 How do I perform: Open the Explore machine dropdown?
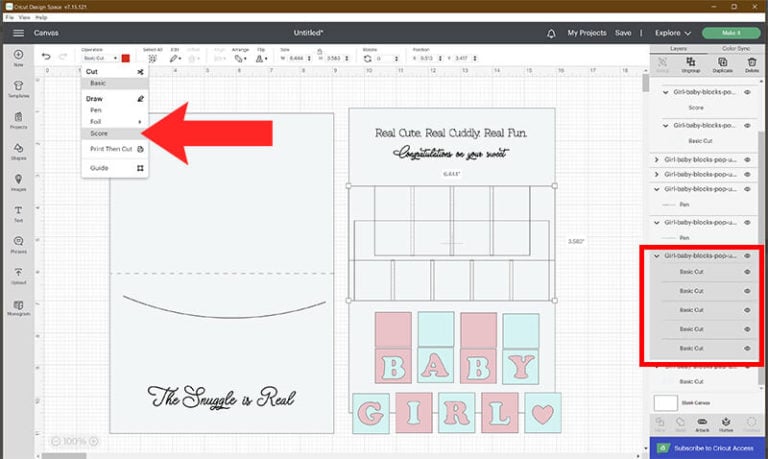[x=673, y=33]
